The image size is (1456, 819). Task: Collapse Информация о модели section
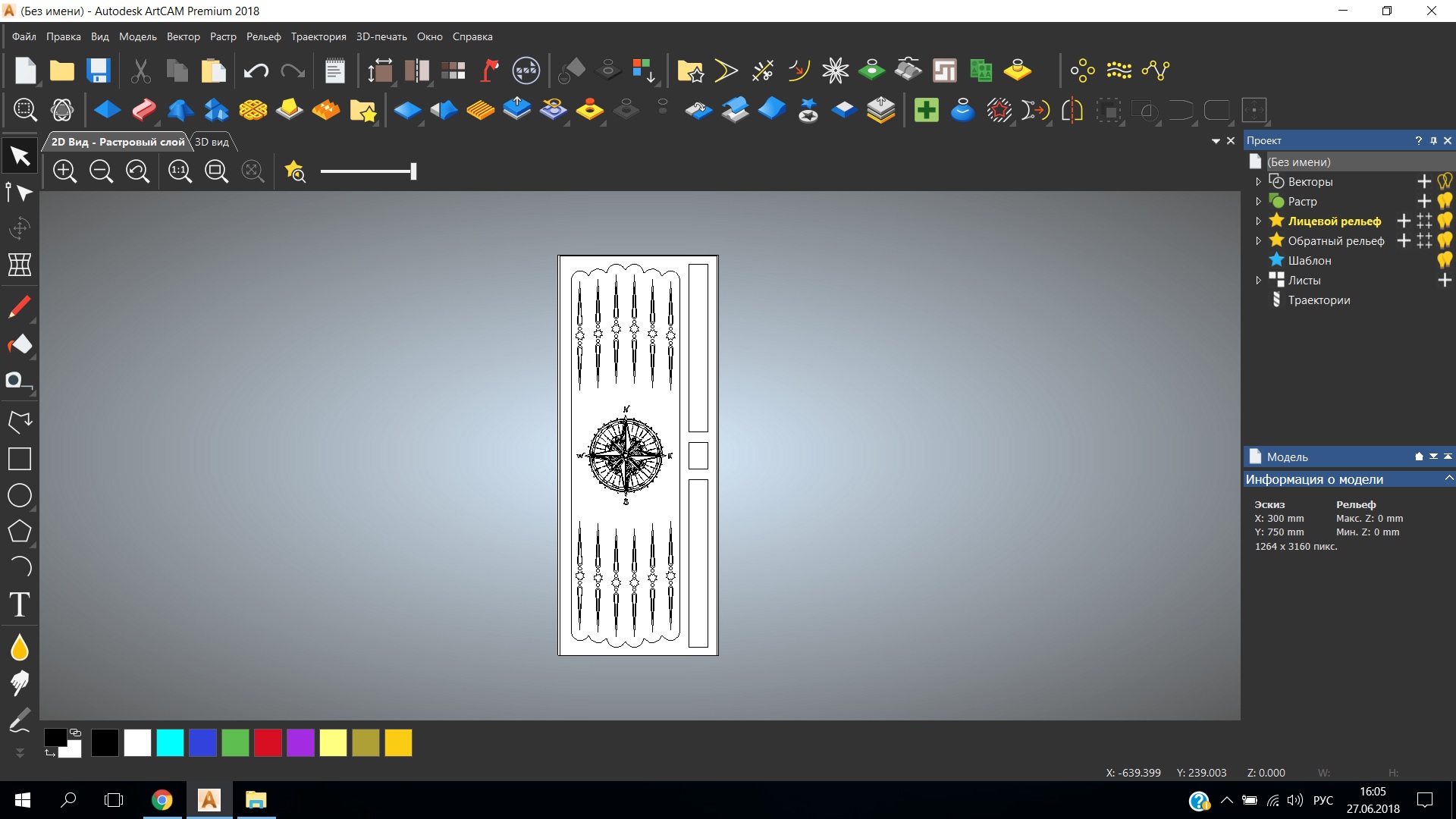point(1448,479)
